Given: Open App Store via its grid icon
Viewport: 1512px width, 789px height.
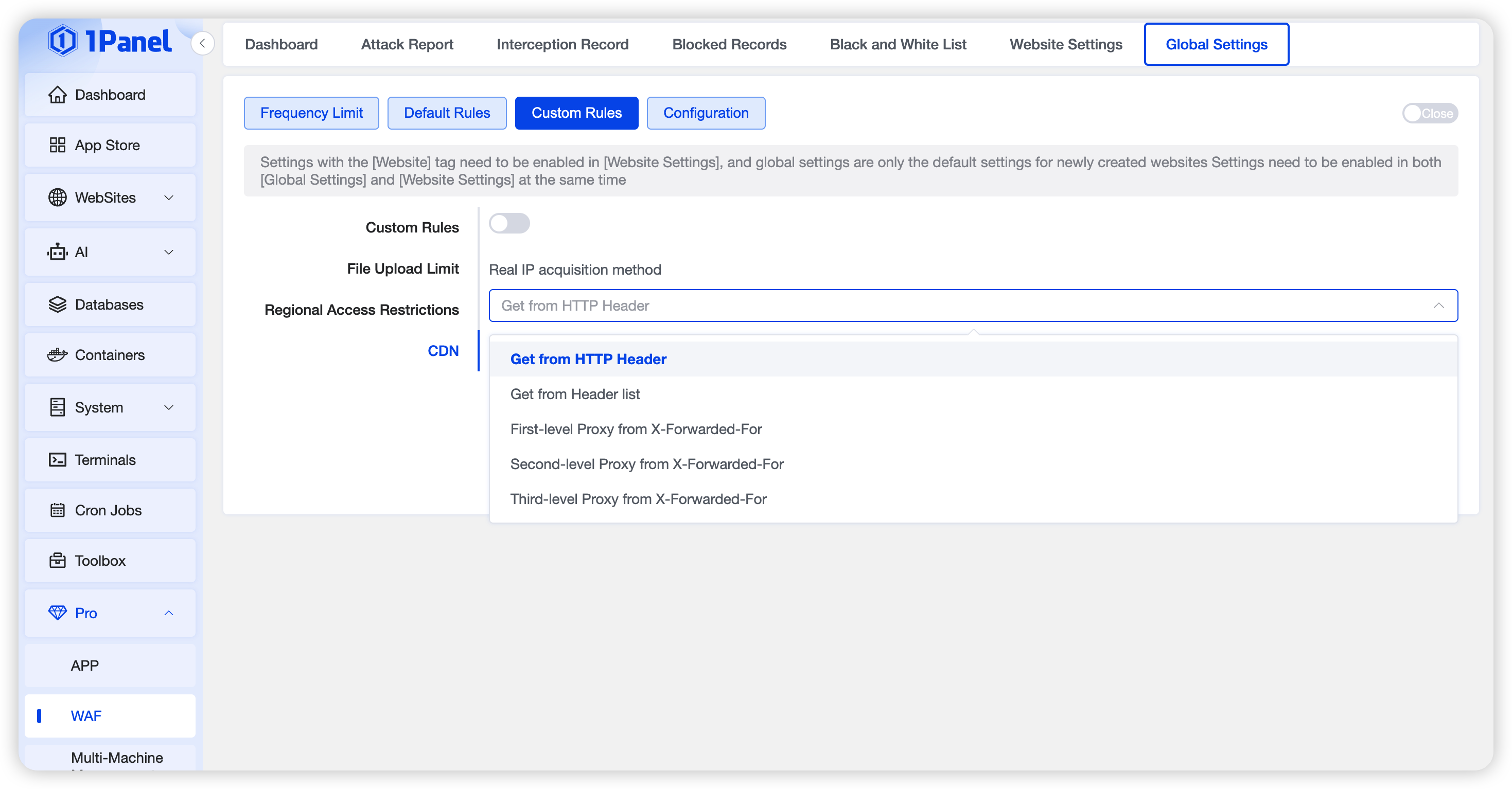Looking at the screenshot, I should (57, 145).
